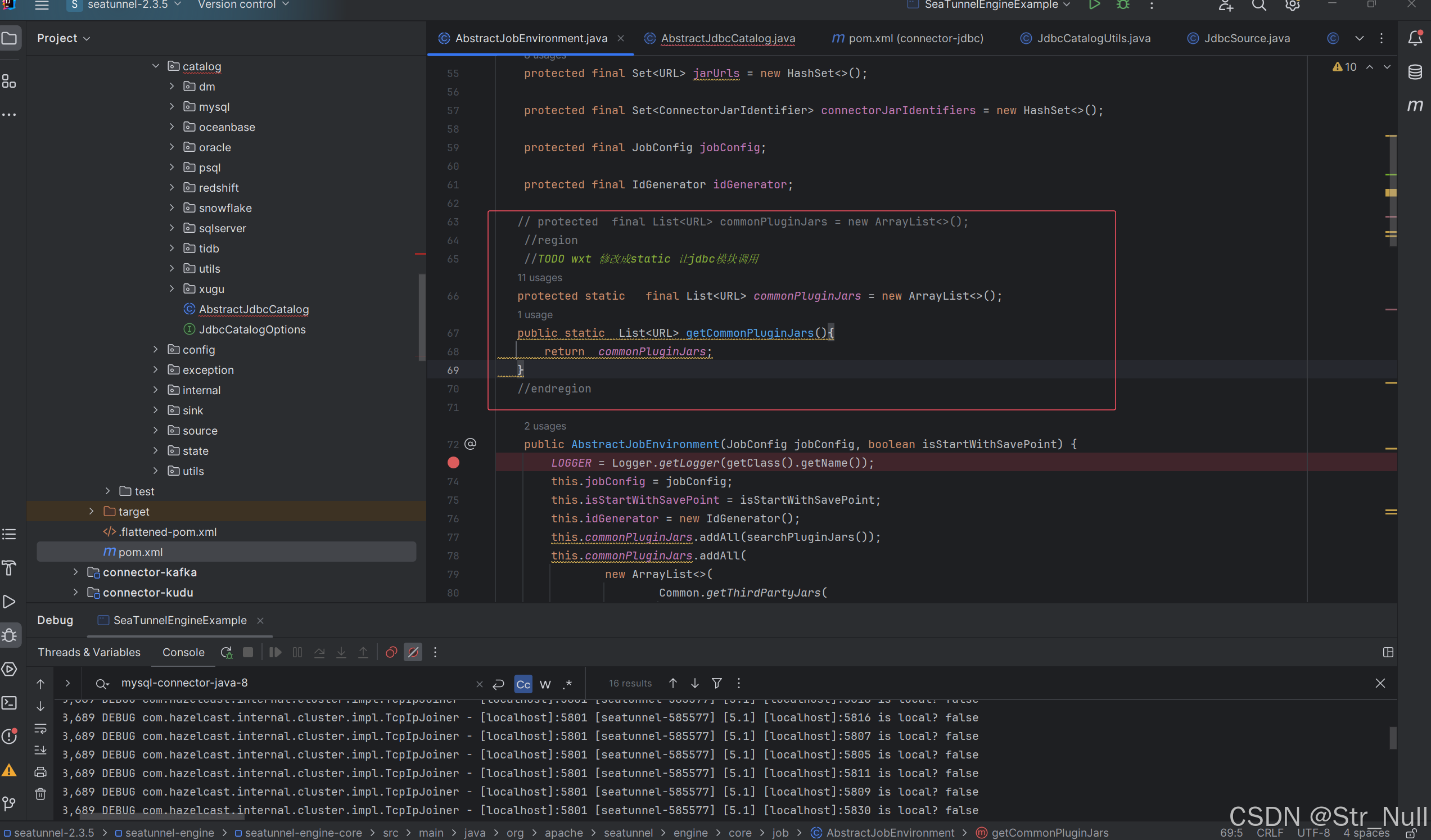Click Step Over debugger button

pyautogui.click(x=319, y=653)
